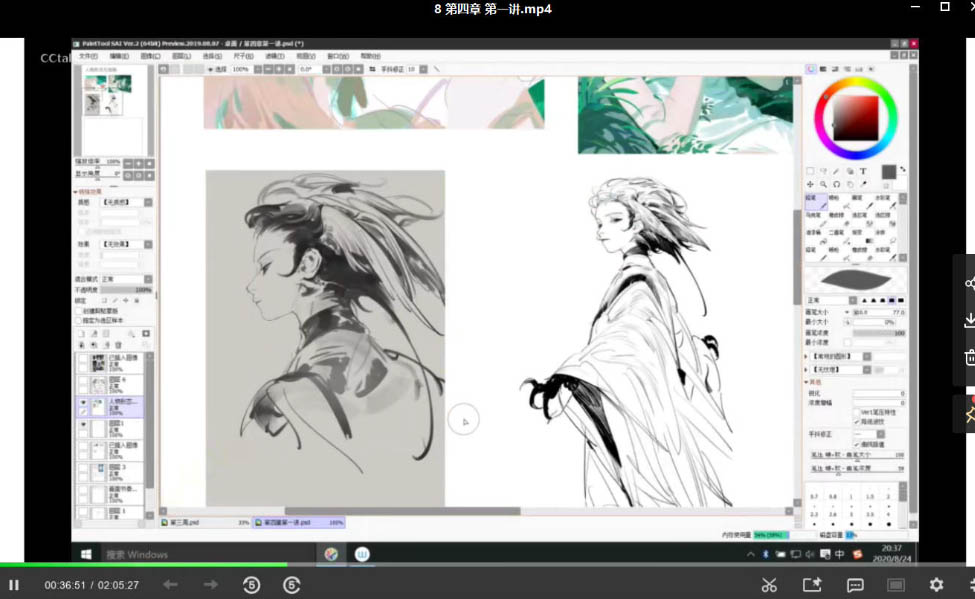Delete layer trash icon in layer panel

[x=118, y=345]
